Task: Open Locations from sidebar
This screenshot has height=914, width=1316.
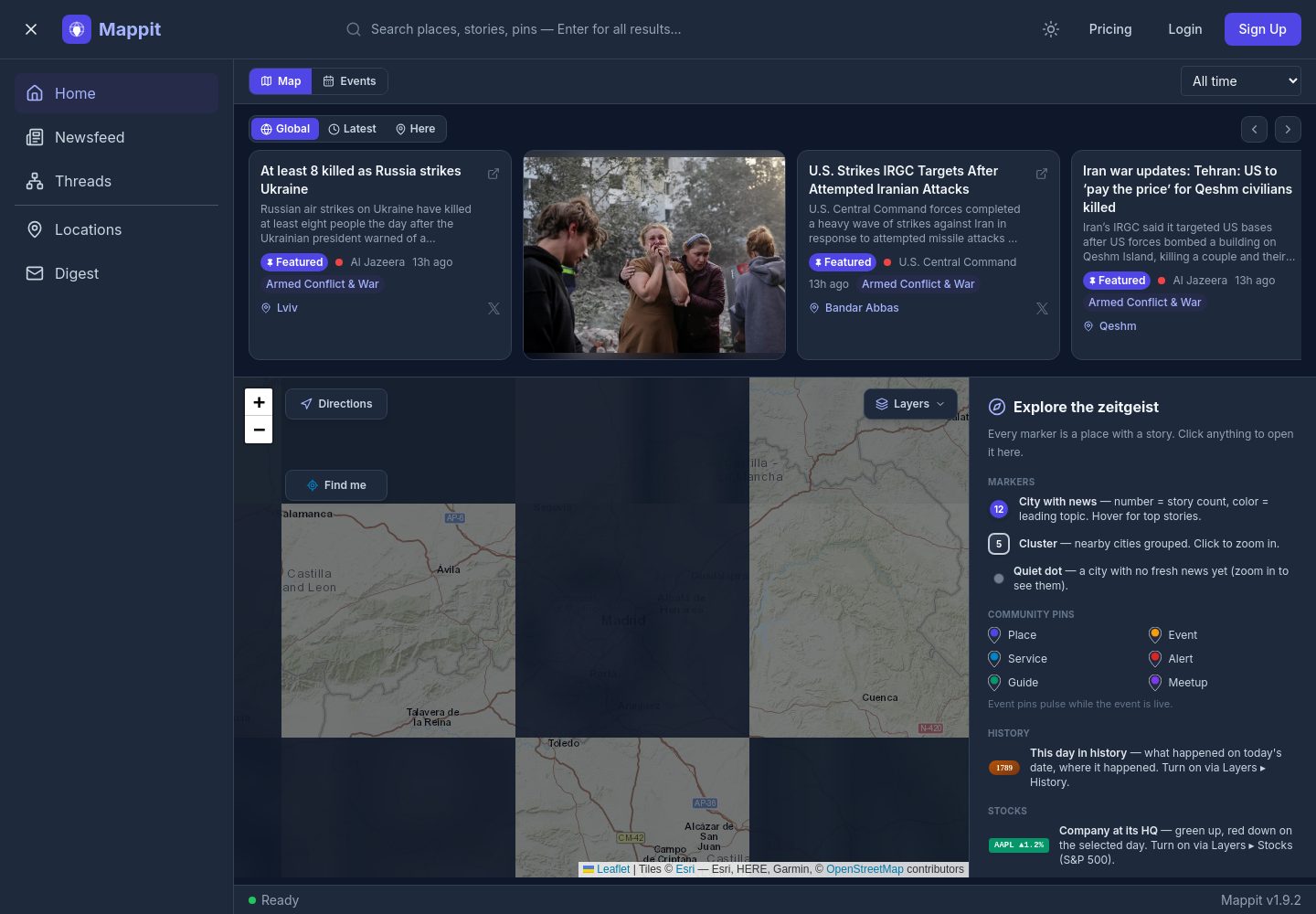Action: click(x=116, y=229)
